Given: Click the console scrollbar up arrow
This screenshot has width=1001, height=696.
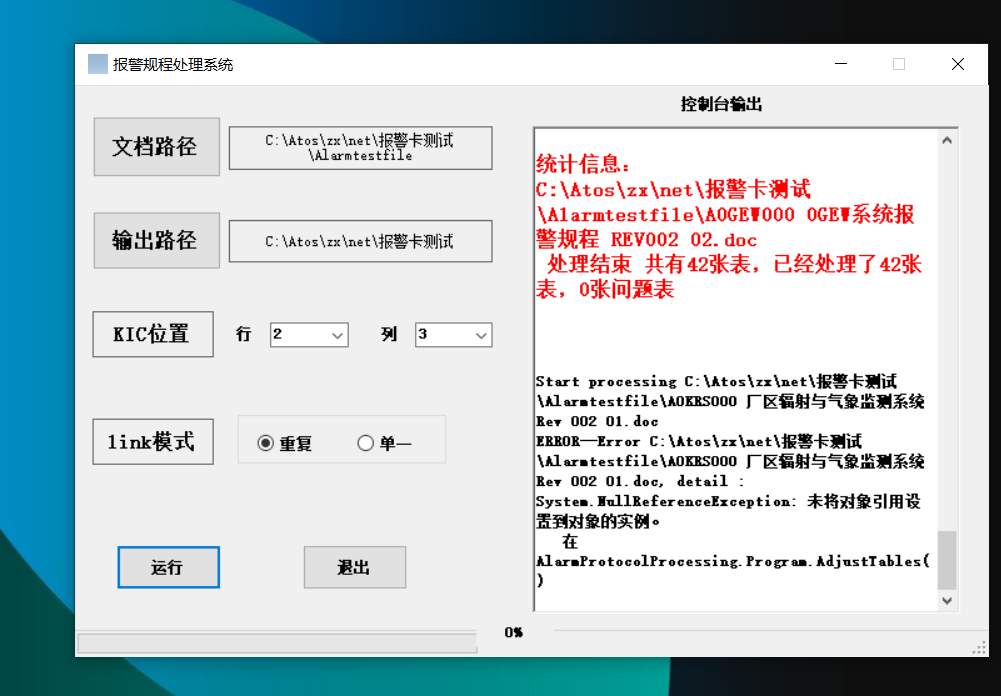Looking at the screenshot, I should 947,141.
